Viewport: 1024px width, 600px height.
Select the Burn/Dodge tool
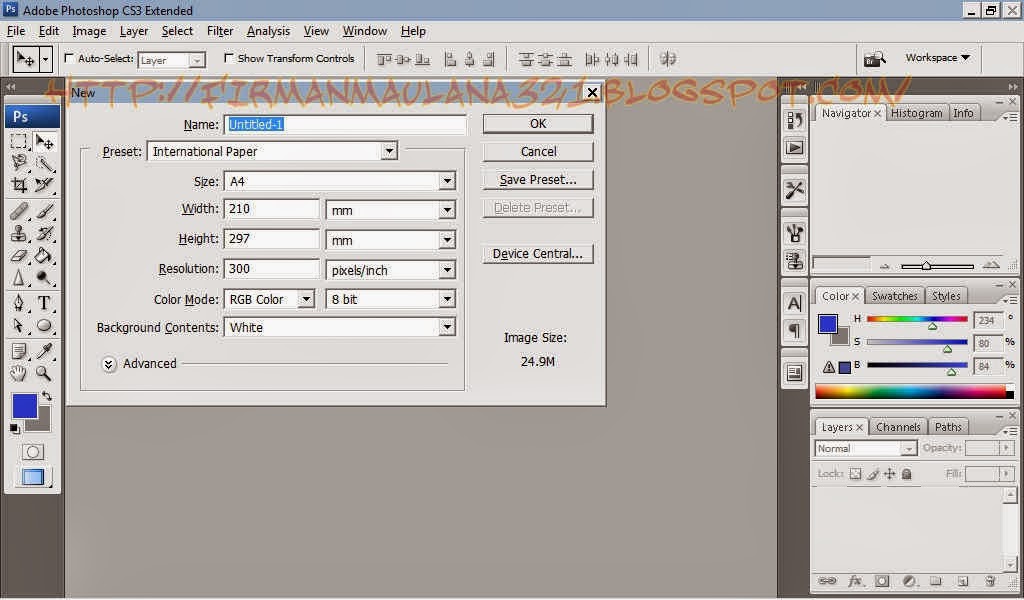44,277
